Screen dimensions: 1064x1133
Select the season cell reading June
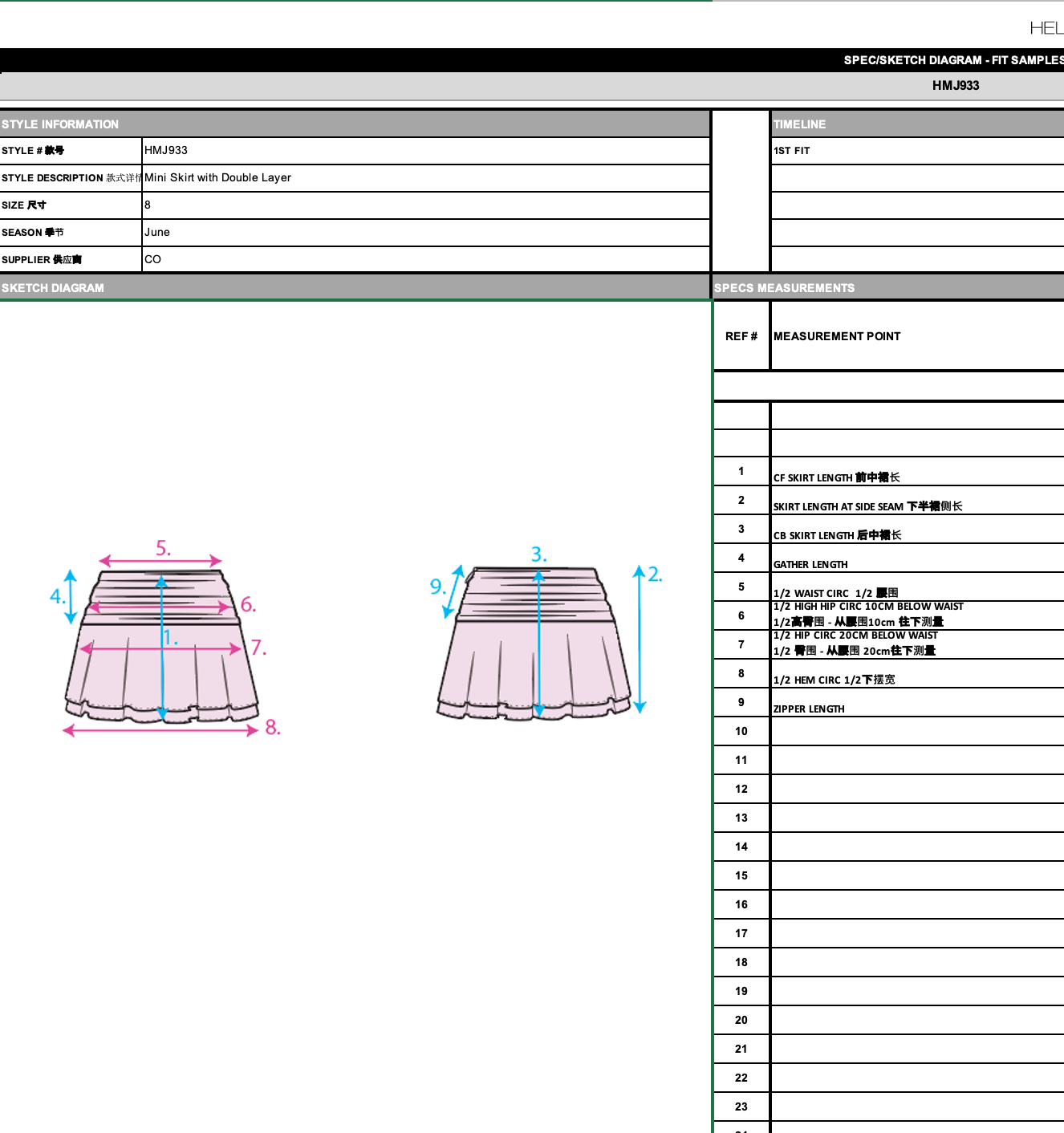click(426, 233)
